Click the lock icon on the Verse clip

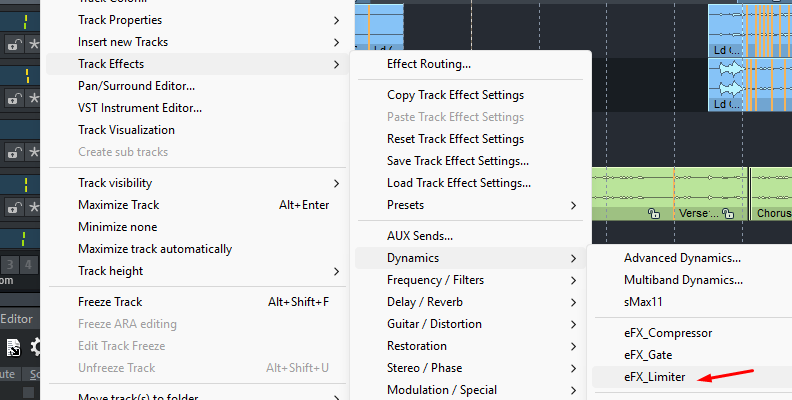tap(728, 213)
